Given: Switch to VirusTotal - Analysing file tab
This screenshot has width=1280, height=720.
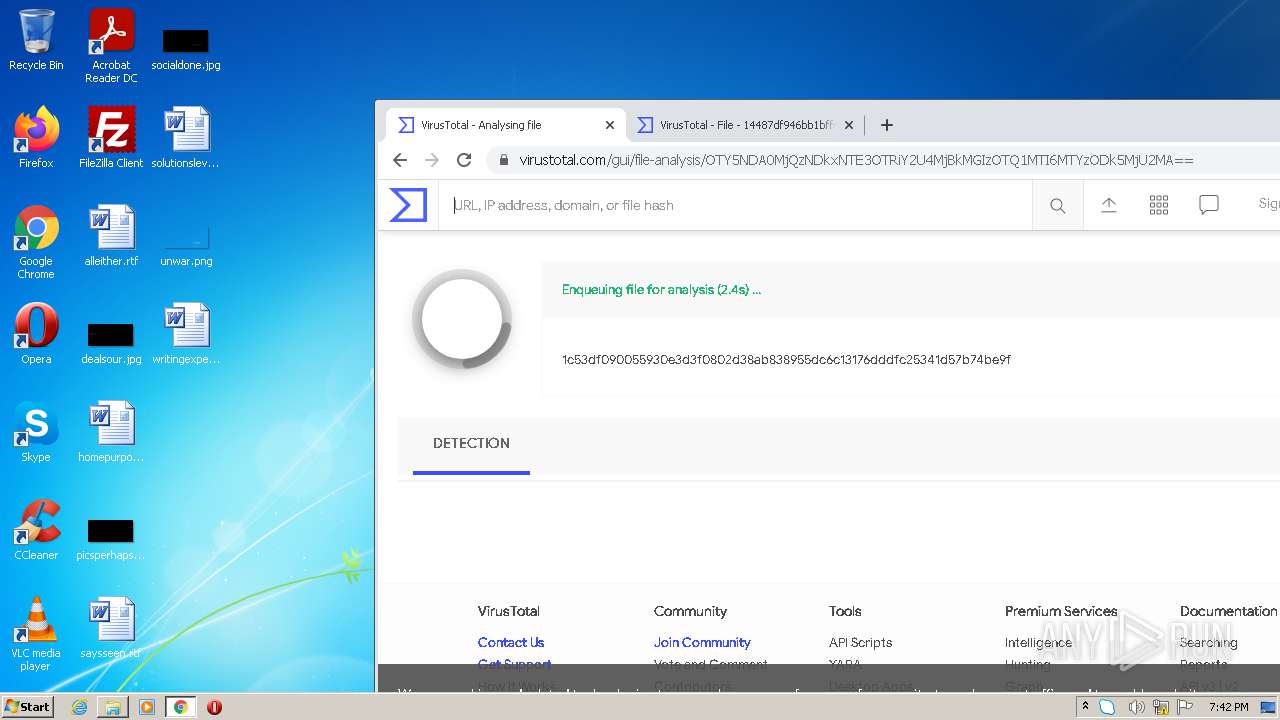Looking at the screenshot, I should 506,125.
